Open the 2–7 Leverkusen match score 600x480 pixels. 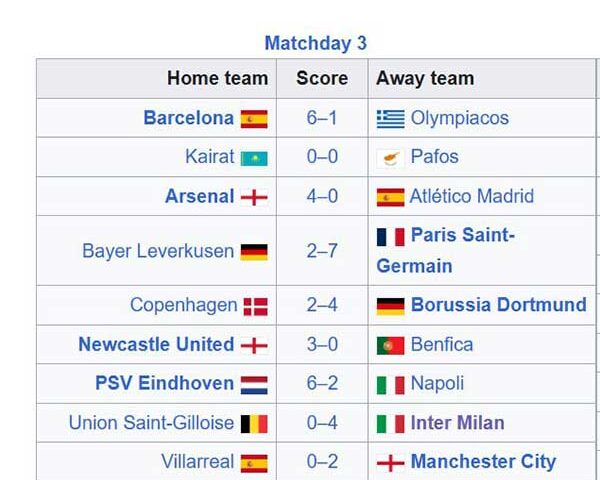322,251
